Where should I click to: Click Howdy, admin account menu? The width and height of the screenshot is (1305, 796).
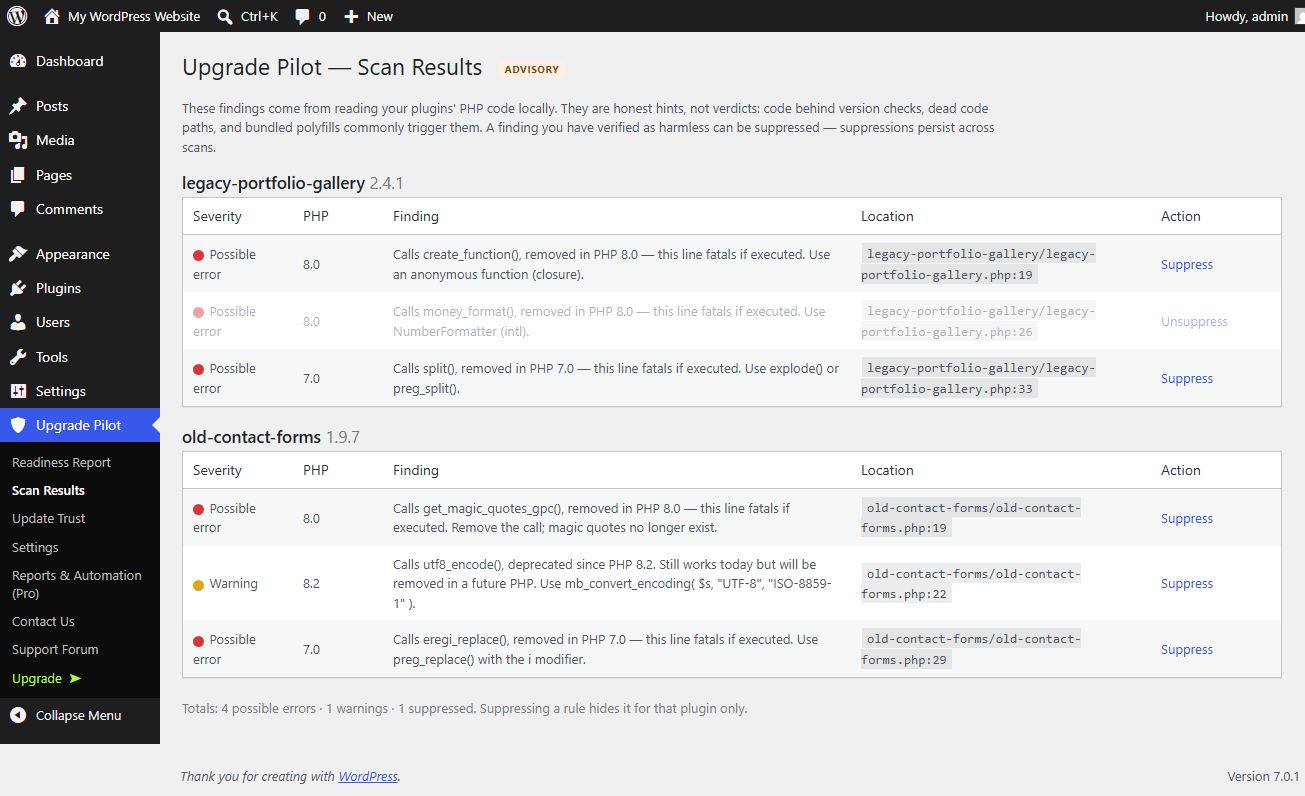[1254, 16]
